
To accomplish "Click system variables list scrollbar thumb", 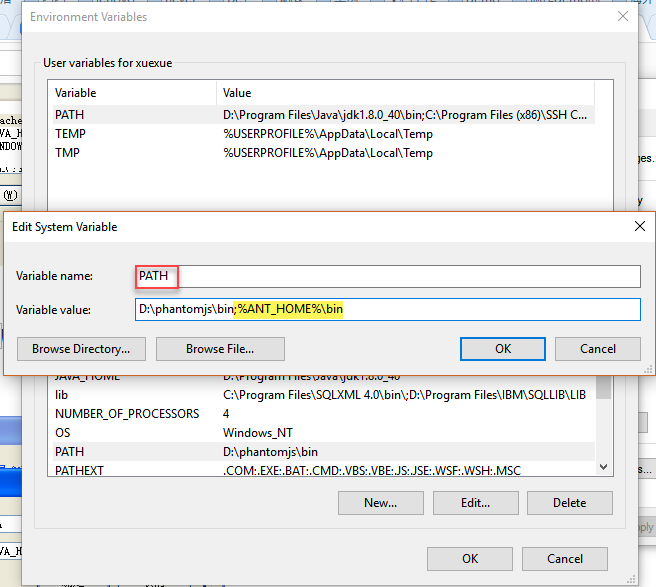I will pyautogui.click(x=603, y=387).
